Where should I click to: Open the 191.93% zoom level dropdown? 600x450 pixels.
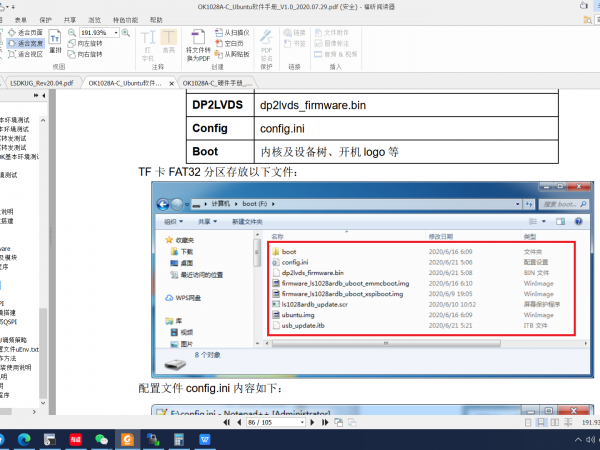[117, 33]
